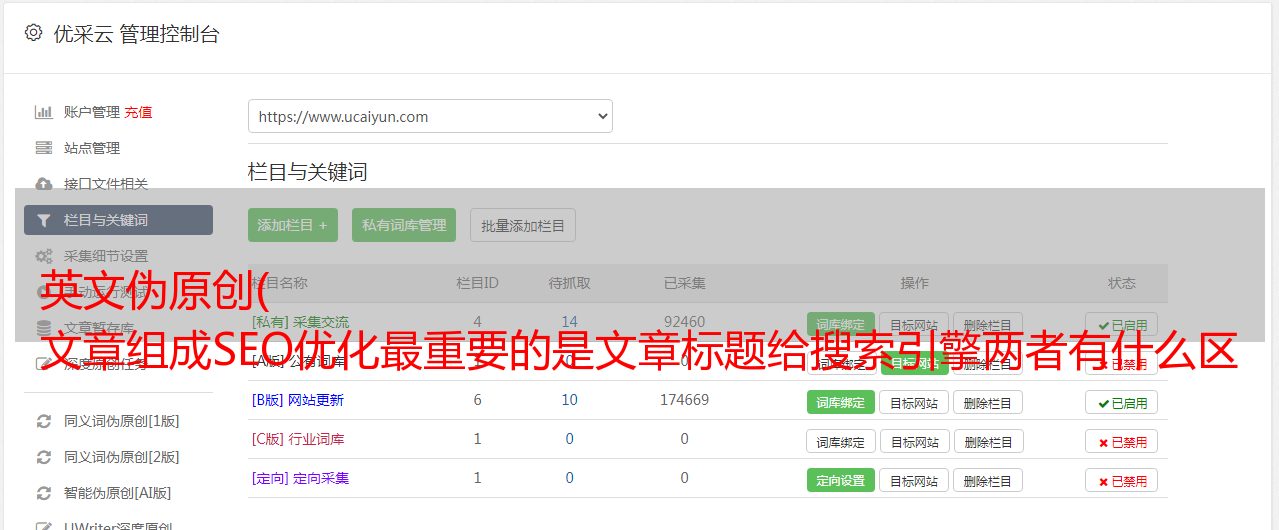
Task: Open 私有词库管理
Action: 404,225
